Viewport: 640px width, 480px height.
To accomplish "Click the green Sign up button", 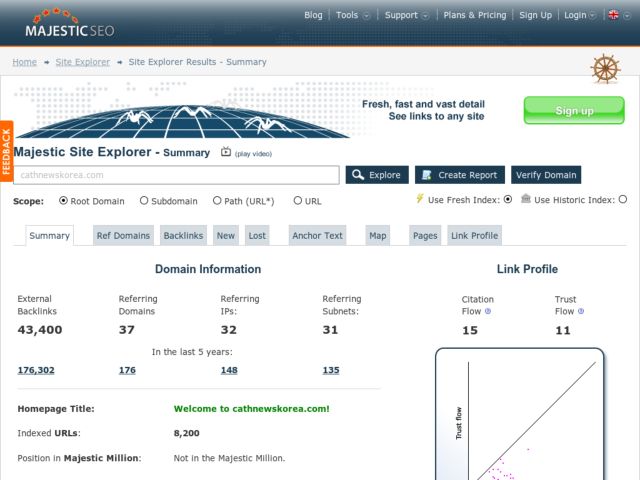I will 574,110.
